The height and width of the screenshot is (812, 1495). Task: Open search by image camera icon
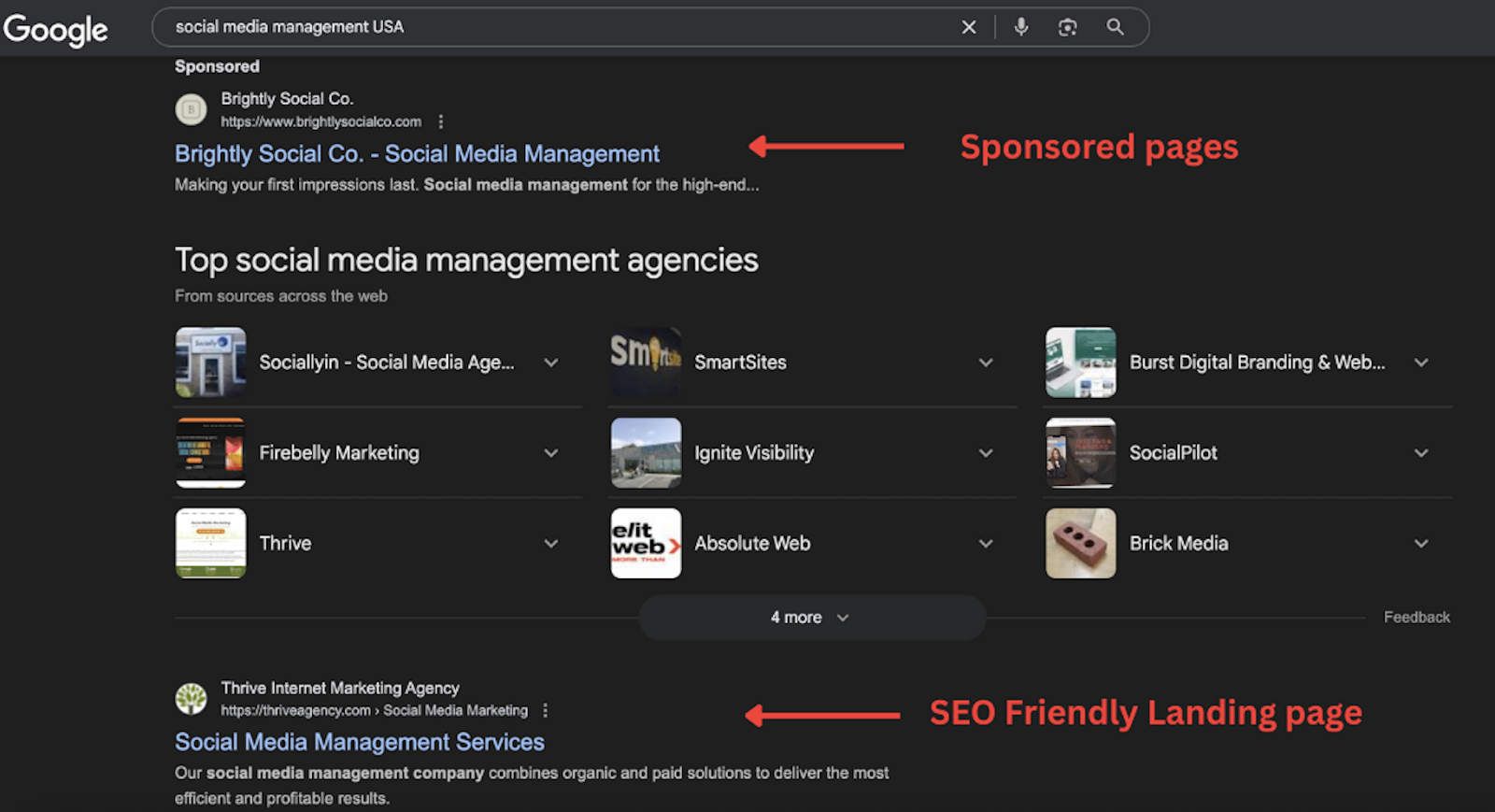(x=1067, y=27)
